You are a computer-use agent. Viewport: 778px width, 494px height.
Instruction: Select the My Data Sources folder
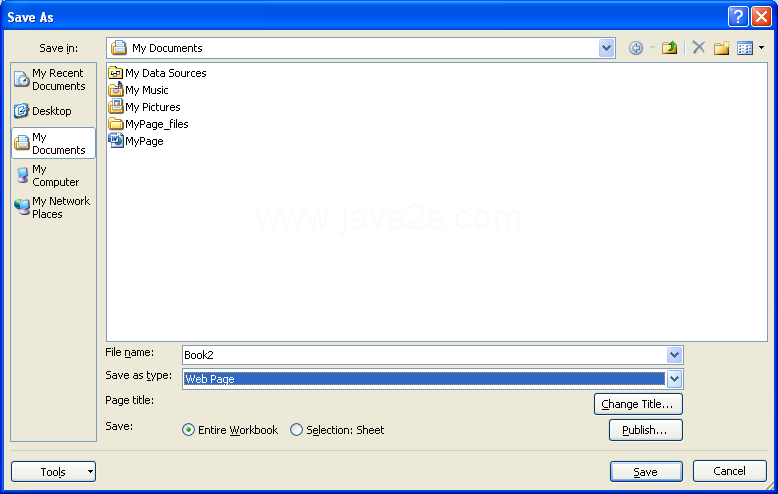[157, 73]
